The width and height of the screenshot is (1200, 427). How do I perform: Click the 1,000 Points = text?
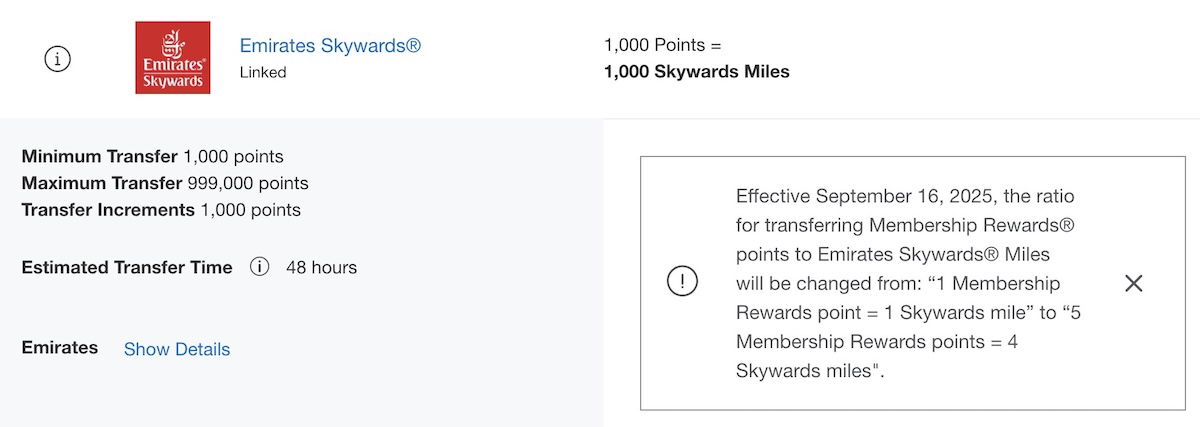coord(663,46)
